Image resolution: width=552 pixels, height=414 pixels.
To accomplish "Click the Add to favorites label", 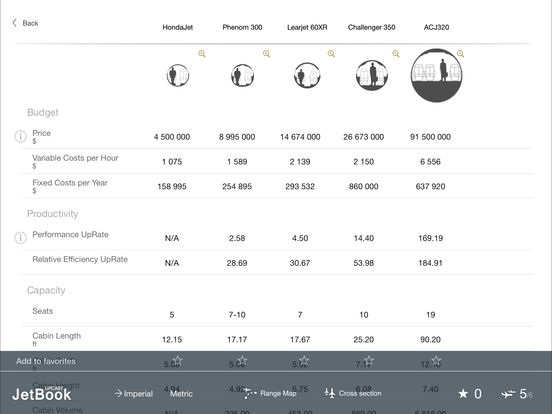I will (x=46, y=361).
